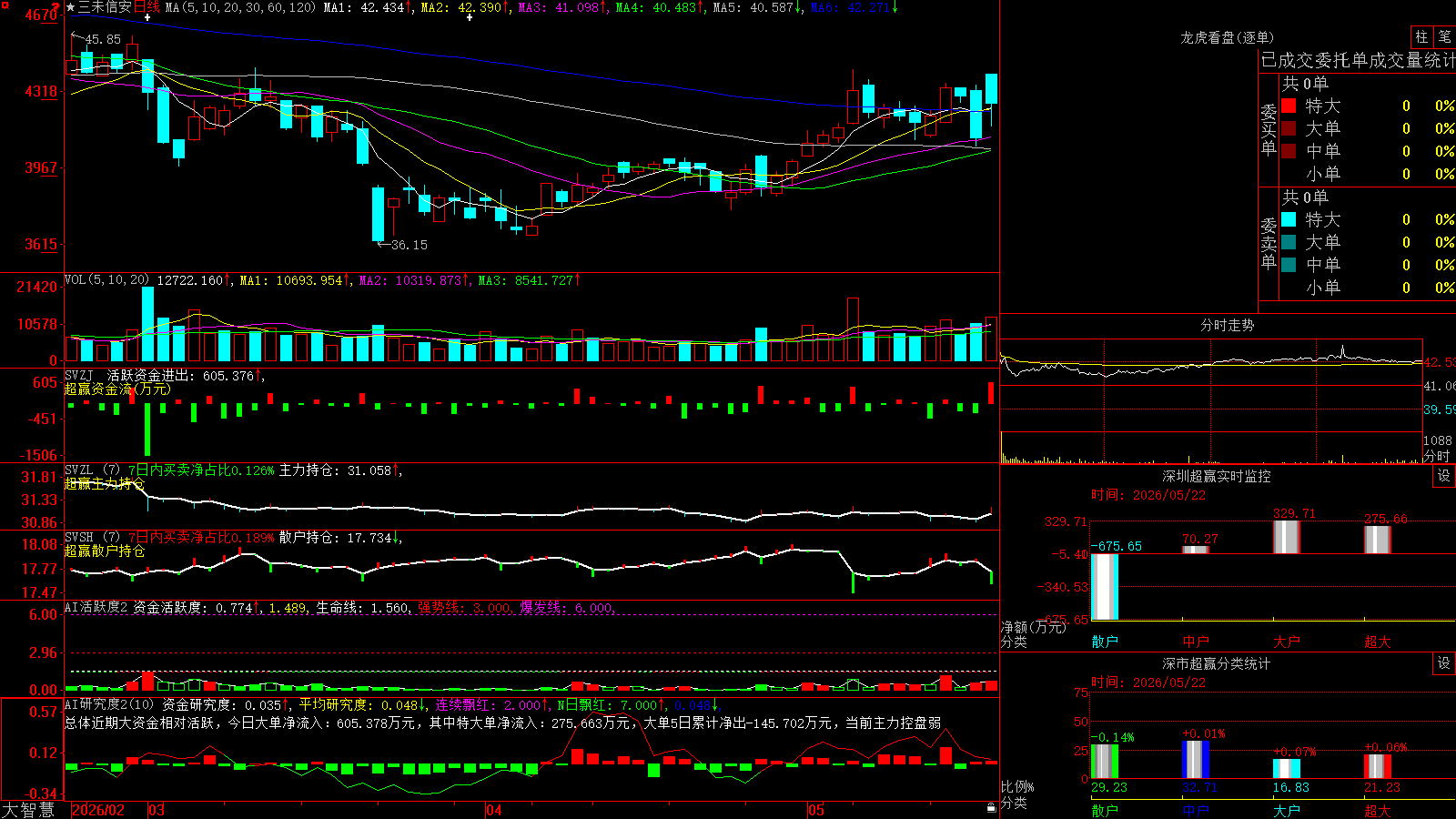The width and height of the screenshot is (1456, 819).
Task: Click teal 大单 swatch in 委卖单
Action: click(1289, 242)
